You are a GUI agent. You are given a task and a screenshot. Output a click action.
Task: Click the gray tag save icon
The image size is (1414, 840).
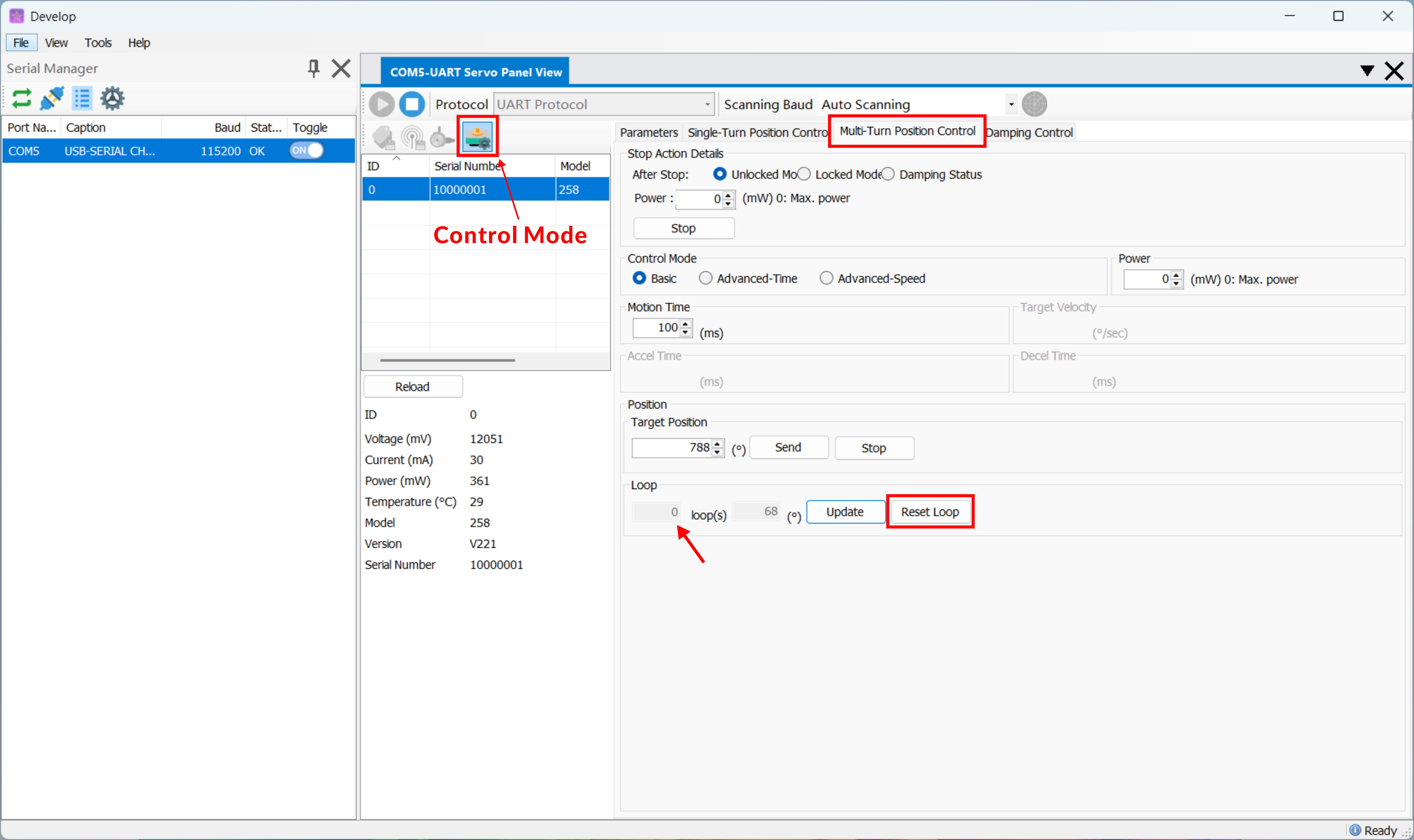pos(383,138)
